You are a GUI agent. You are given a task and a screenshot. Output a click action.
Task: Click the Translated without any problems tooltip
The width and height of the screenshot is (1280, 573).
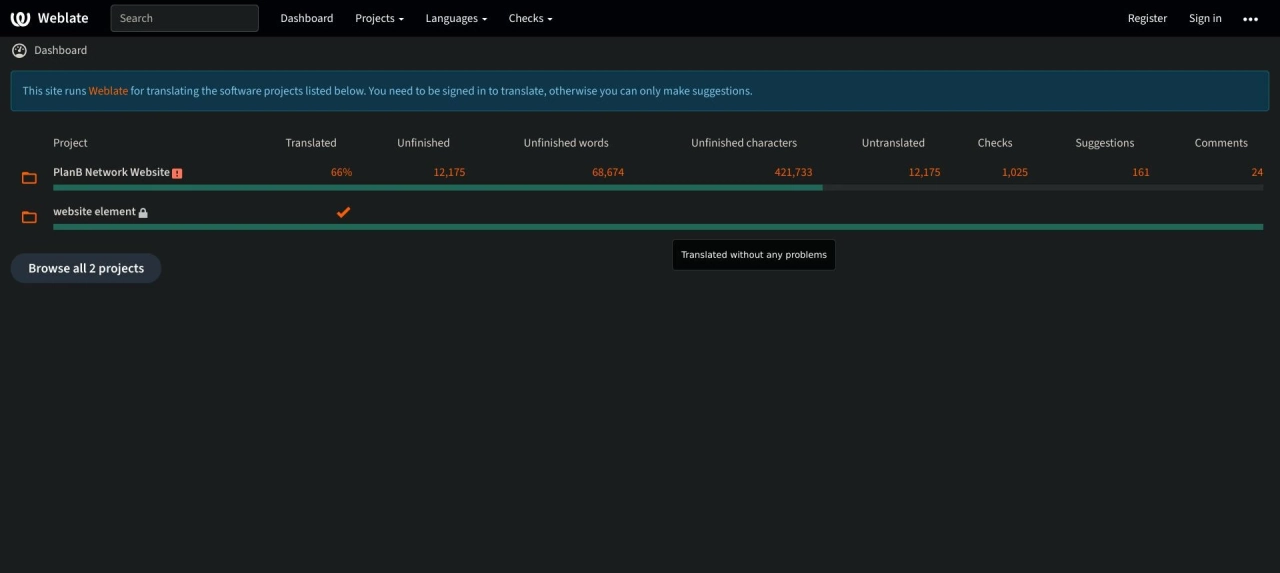[754, 255]
